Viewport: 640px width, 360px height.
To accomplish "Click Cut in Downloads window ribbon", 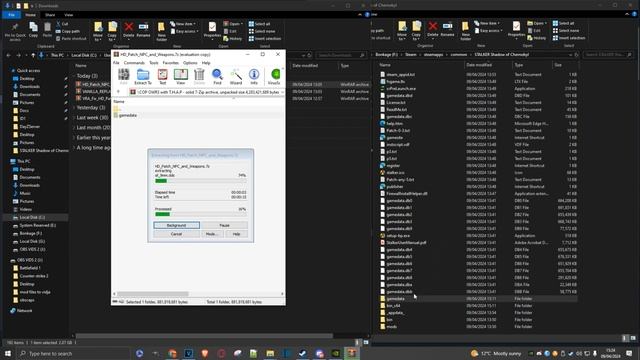I will coord(62,24).
